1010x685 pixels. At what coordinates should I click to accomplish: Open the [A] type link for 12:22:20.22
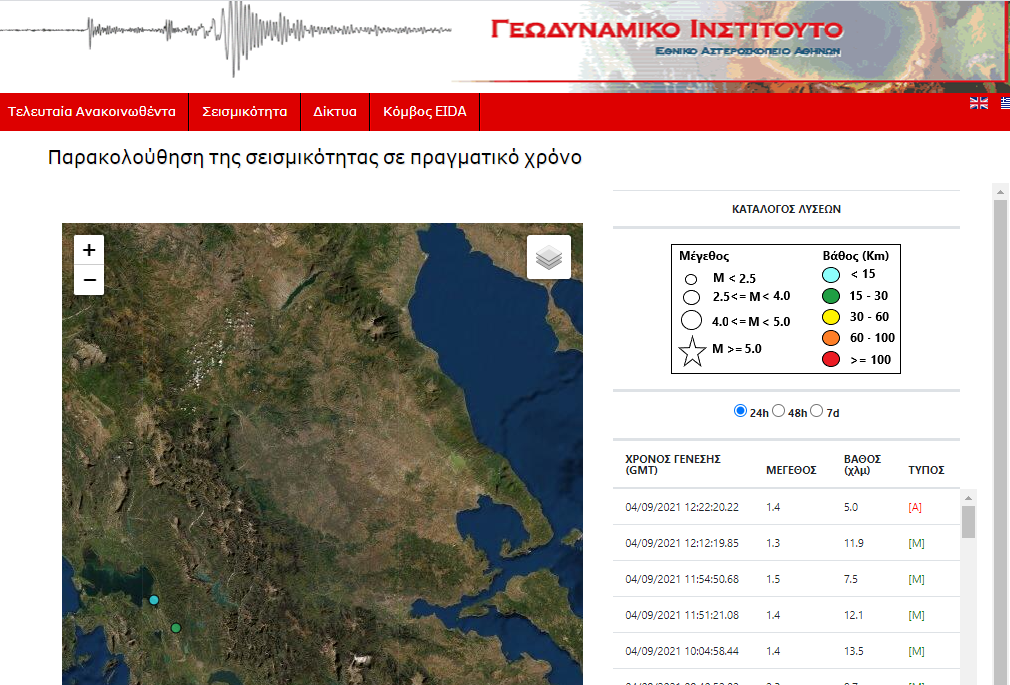coord(915,507)
